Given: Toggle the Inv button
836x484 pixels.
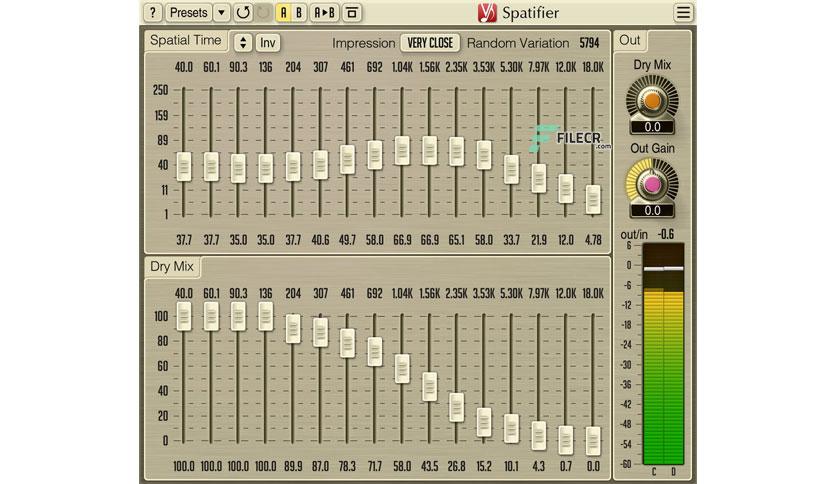Looking at the screenshot, I should pyautogui.click(x=268, y=43).
